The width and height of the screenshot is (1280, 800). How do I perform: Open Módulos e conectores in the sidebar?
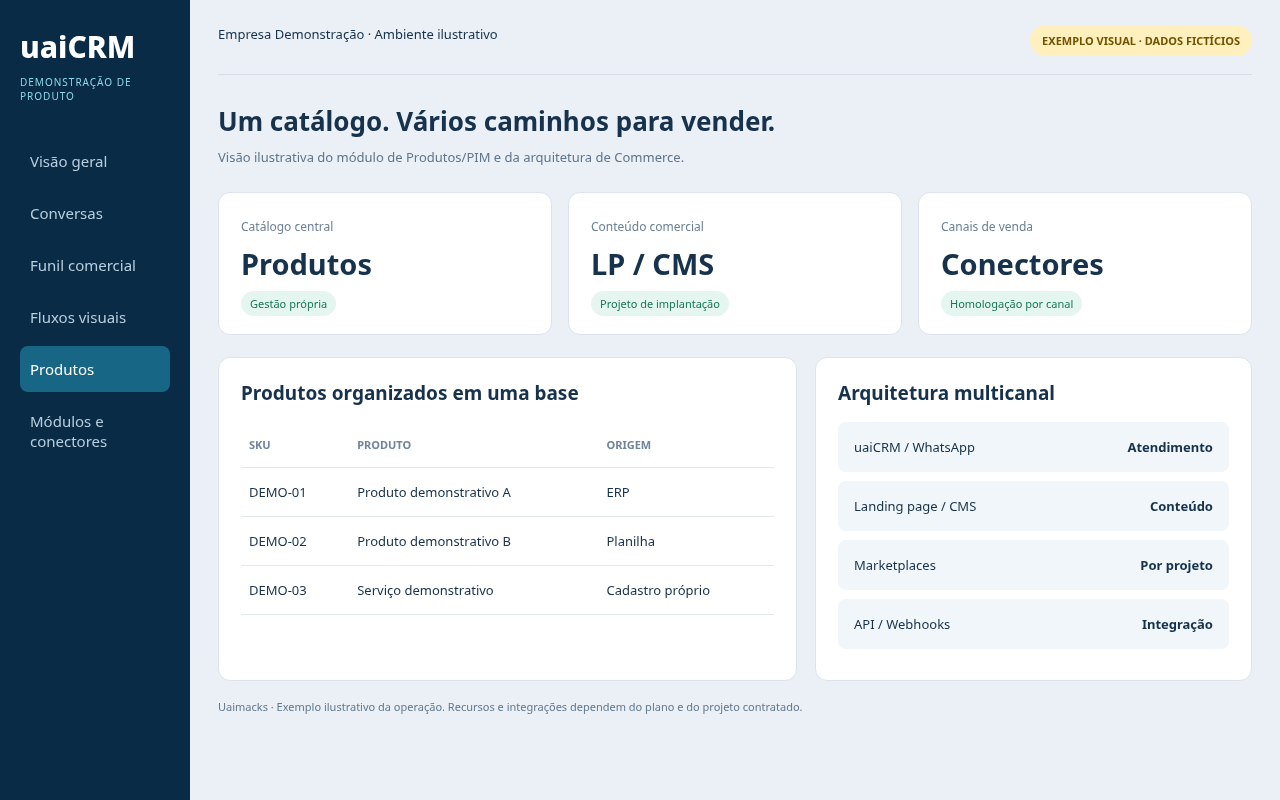(95, 431)
